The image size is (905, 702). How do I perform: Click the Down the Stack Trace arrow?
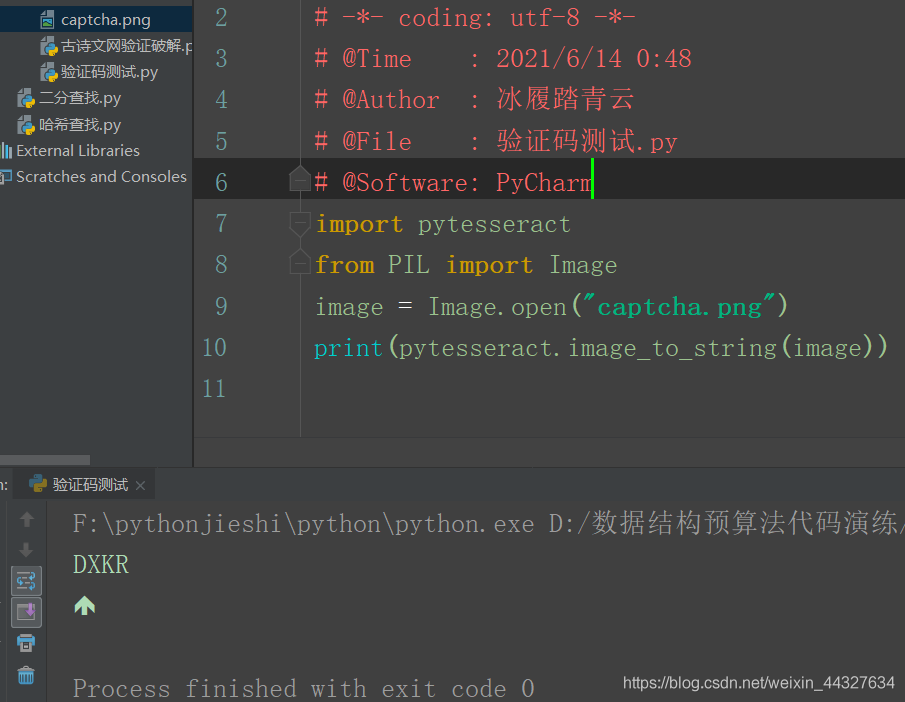[x=27, y=550]
